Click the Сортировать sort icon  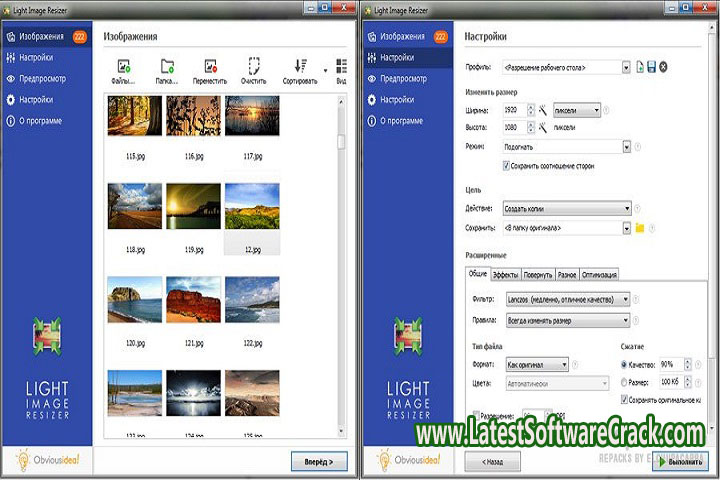click(299, 67)
